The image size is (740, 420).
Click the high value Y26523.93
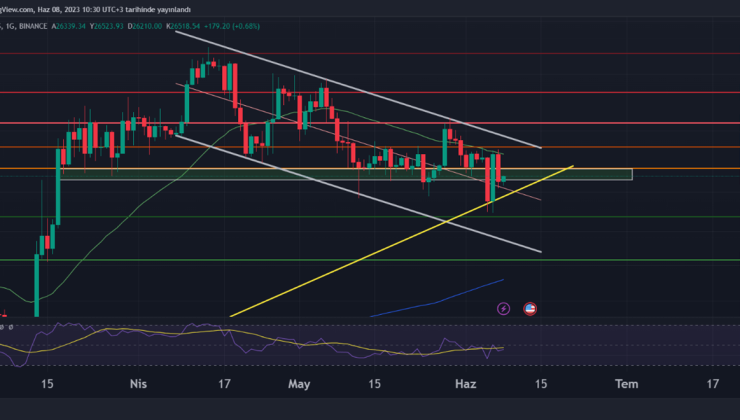coord(107,26)
